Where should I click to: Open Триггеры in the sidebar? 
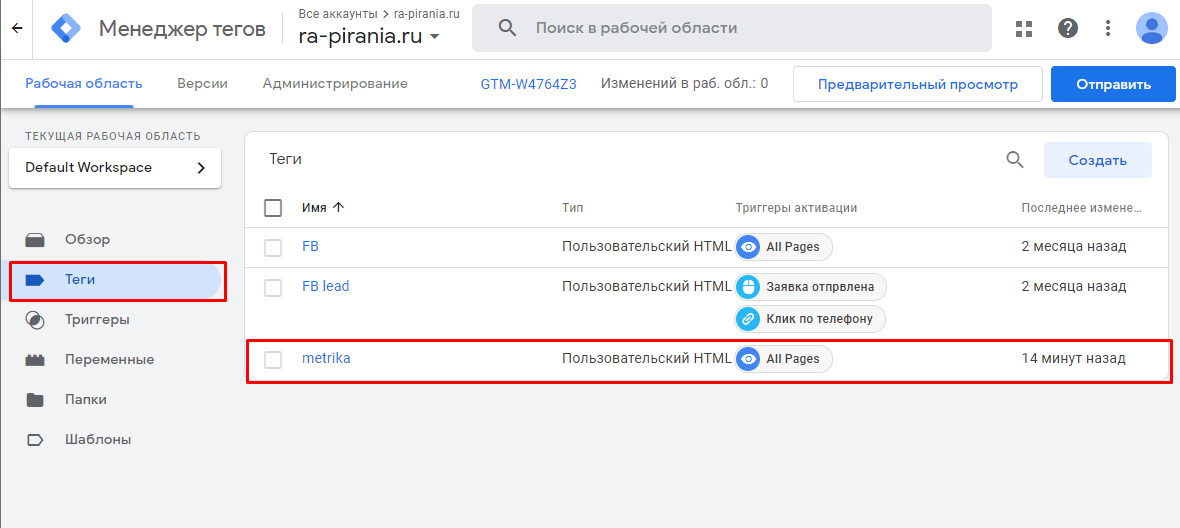tap(97, 320)
